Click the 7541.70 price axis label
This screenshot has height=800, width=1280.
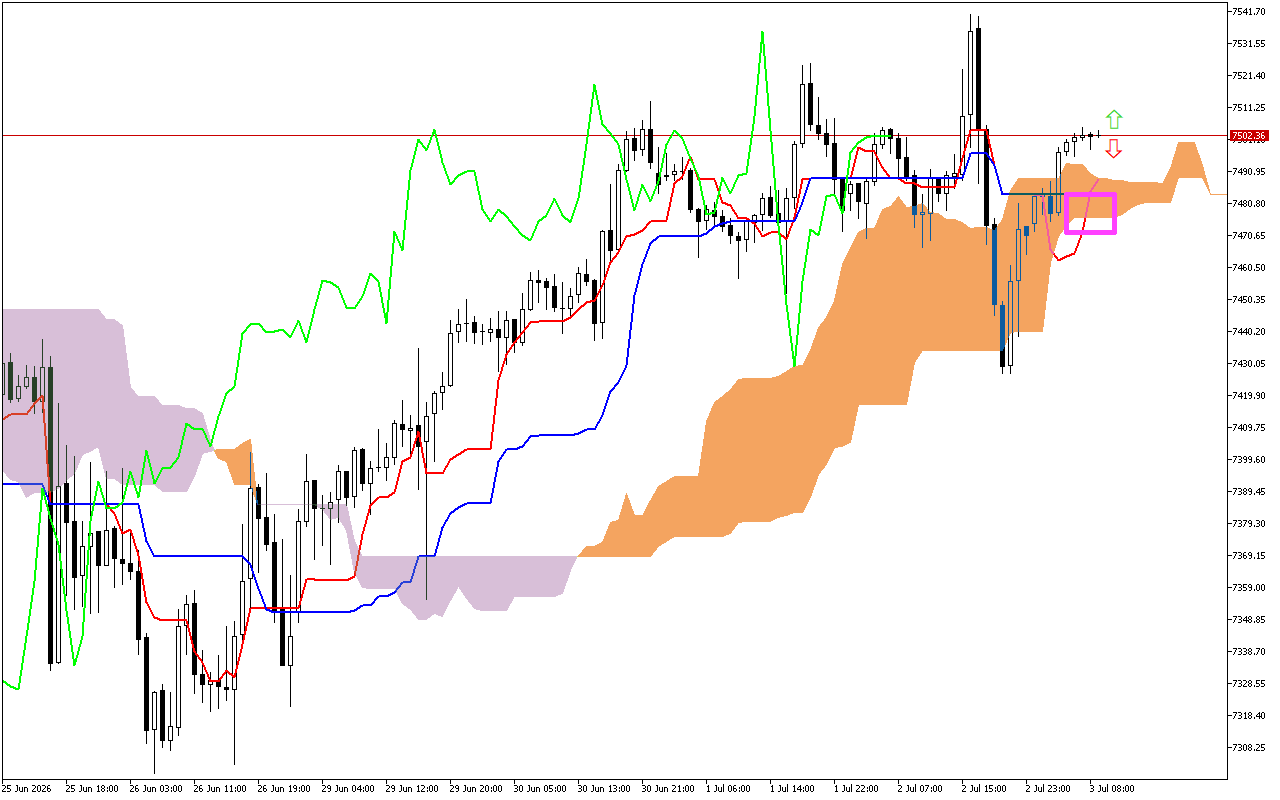(1249, 12)
